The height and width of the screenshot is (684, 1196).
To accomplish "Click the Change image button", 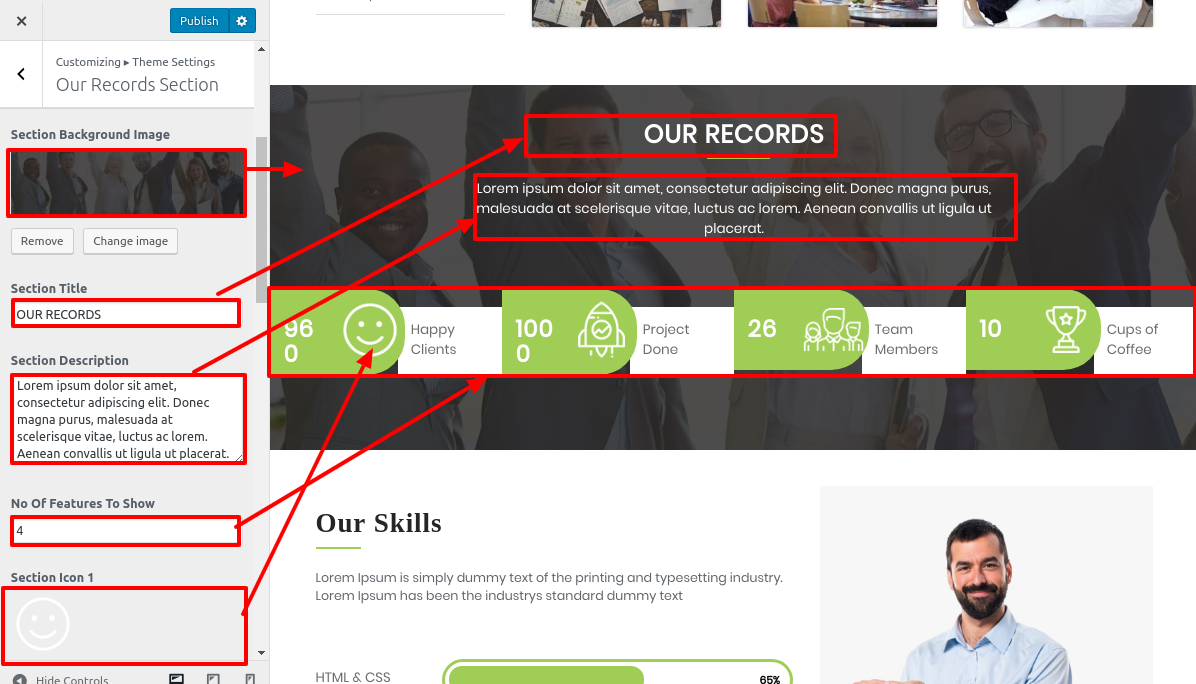I will click(130, 241).
